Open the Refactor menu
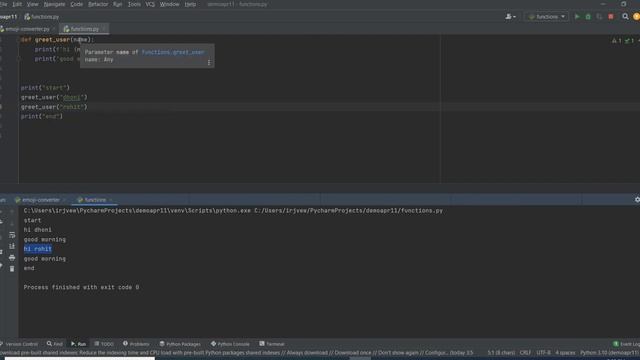Screen dimensions: 640x360 (98, 4)
